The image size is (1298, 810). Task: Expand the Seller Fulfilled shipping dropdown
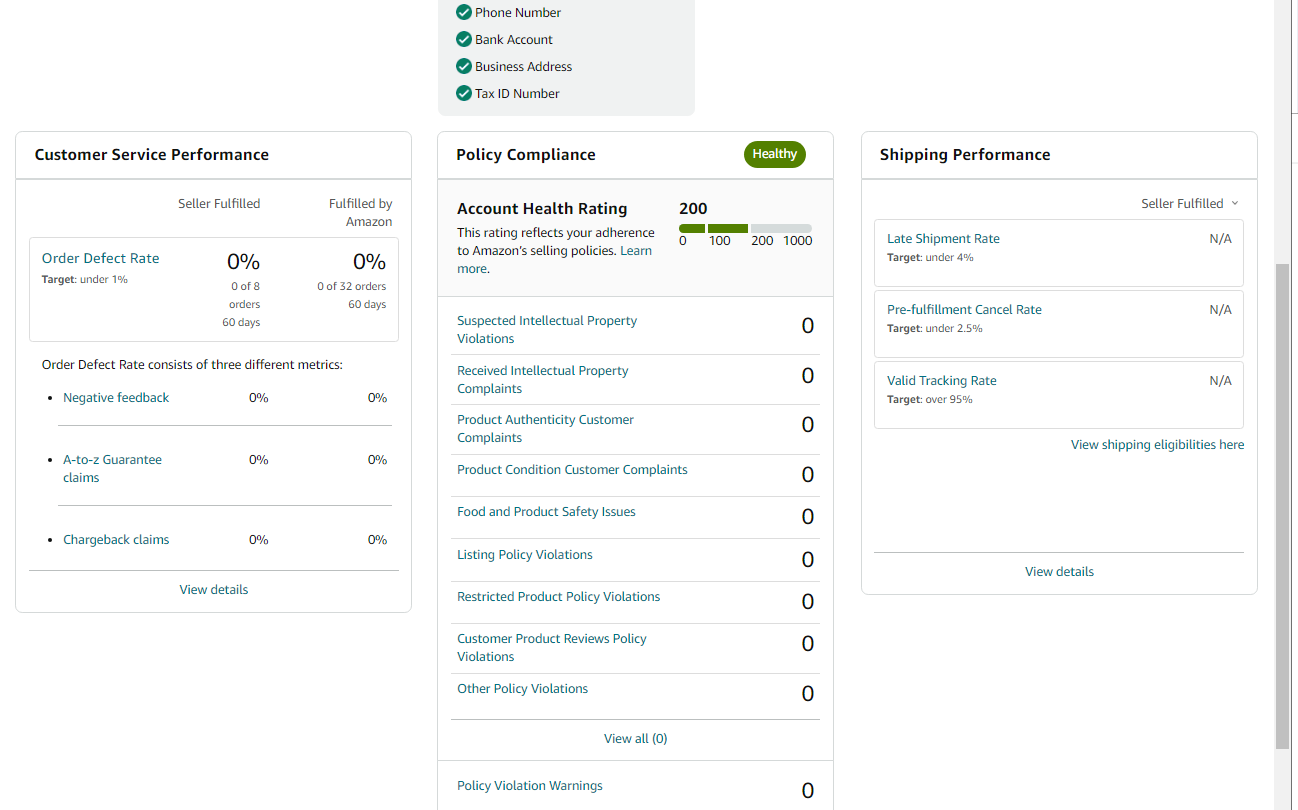tap(1190, 203)
